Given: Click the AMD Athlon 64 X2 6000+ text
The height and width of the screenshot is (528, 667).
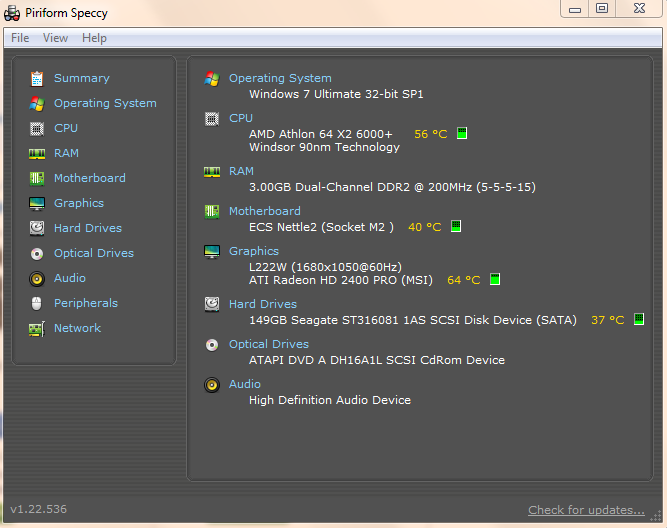Looking at the screenshot, I should tap(321, 134).
